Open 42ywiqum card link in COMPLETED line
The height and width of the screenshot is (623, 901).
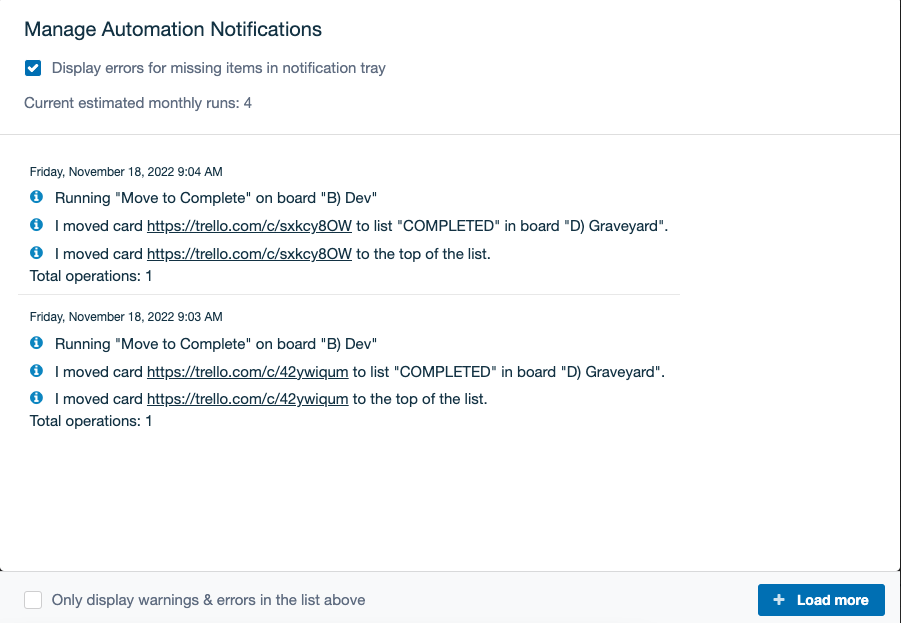[x=248, y=372]
